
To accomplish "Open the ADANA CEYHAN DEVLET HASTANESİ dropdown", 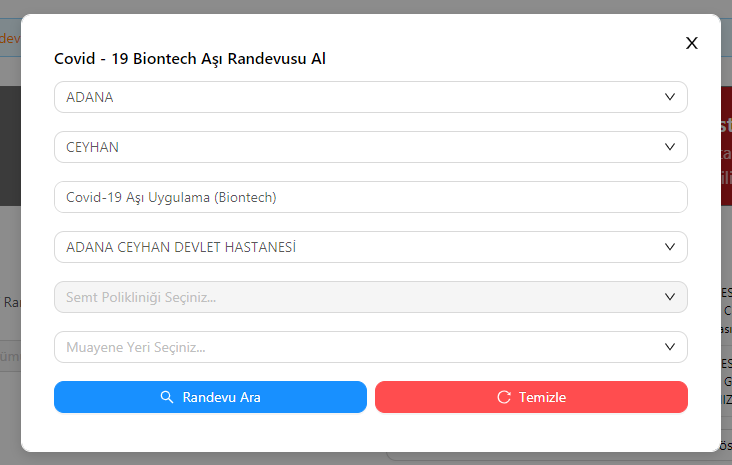I will pos(370,247).
